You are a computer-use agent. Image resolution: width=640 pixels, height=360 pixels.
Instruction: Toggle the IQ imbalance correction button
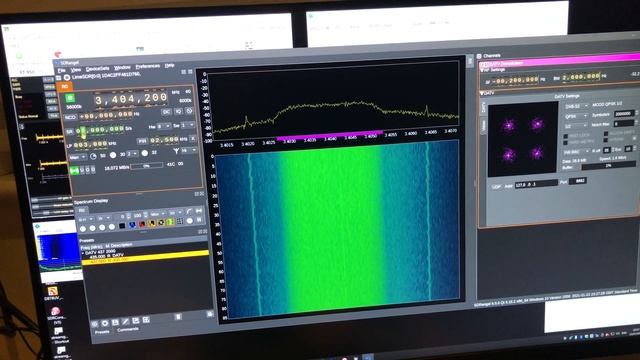(178, 111)
